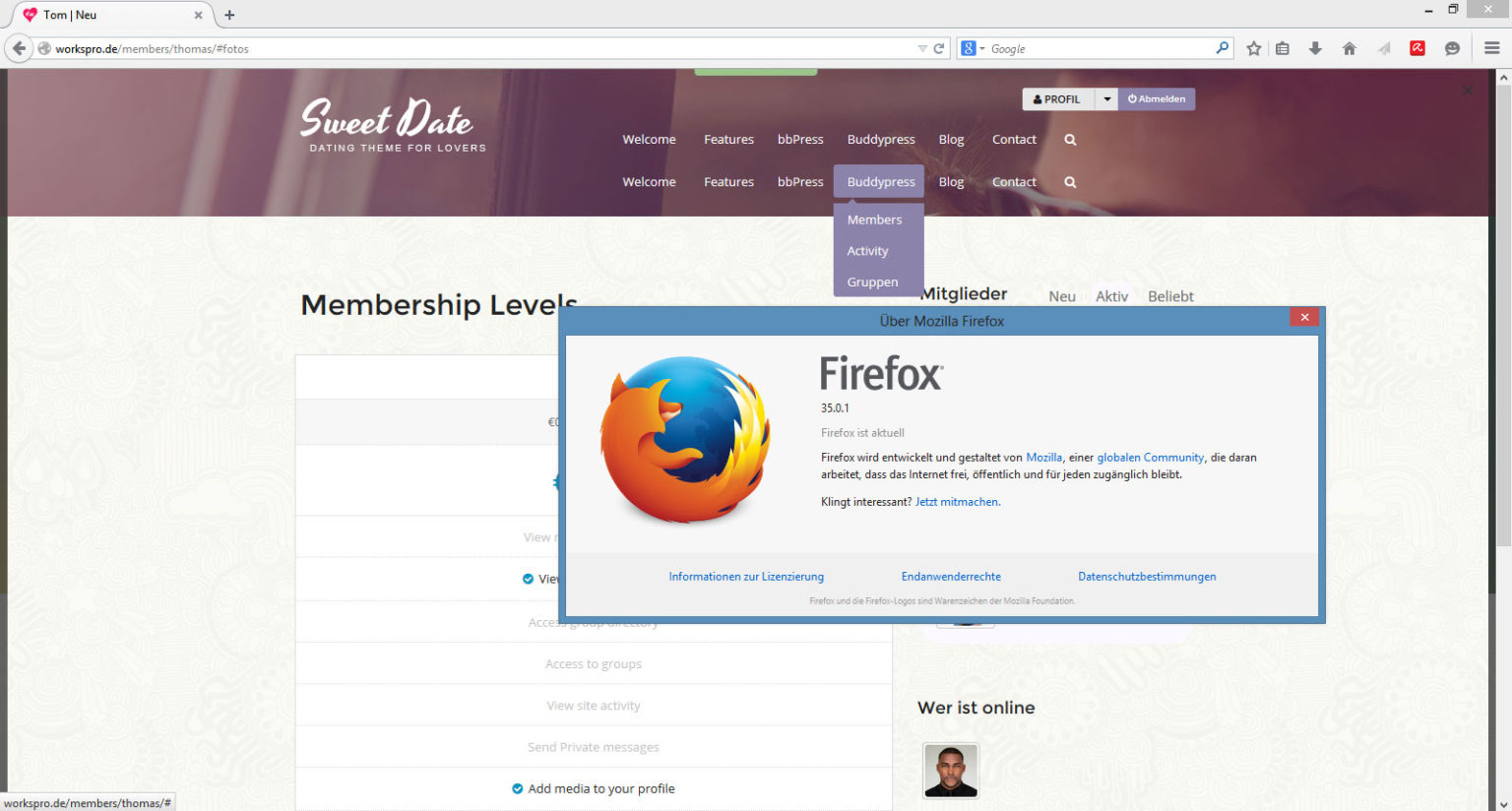The height and width of the screenshot is (811, 1512).
Task: Switch to the Beliebt members tab
Action: click(x=1170, y=296)
